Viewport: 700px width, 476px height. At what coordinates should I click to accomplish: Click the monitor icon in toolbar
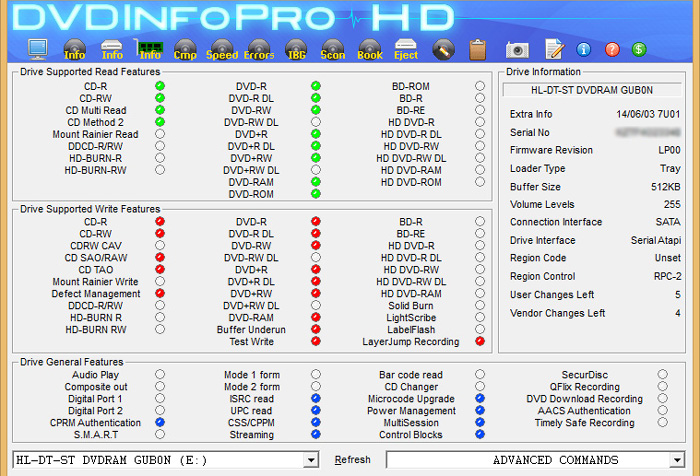tap(38, 48)
